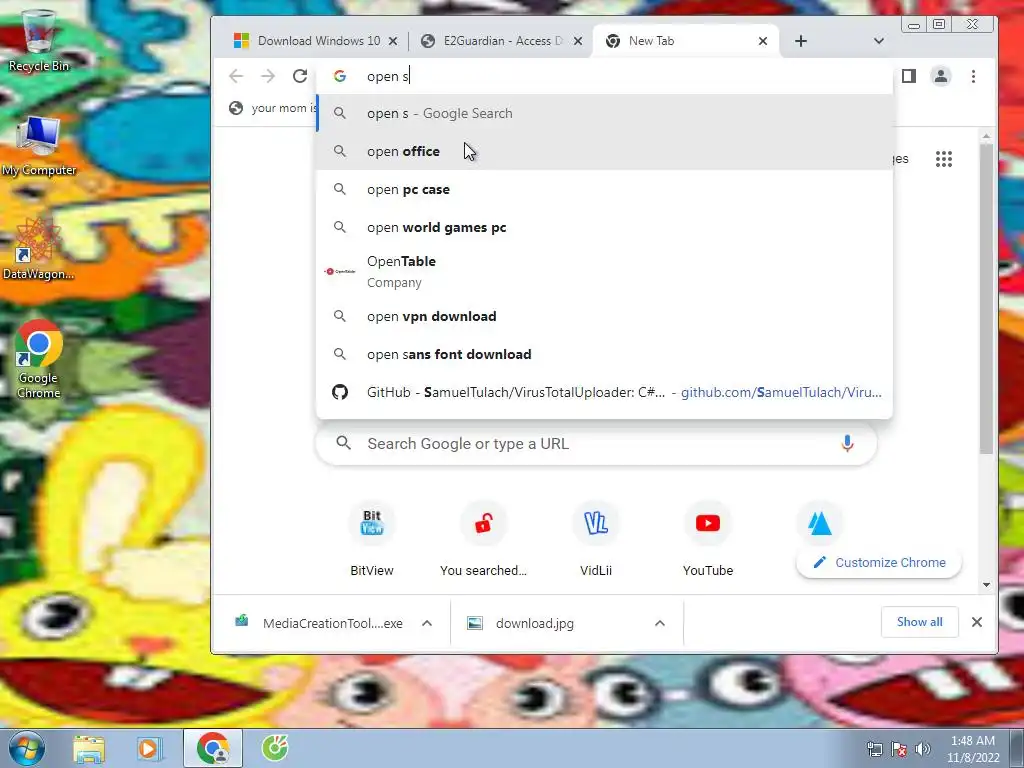This screenshot has width=1024, height=768.
Task: Pick 'open sans font download' suggestion
Action: (604, 354)
